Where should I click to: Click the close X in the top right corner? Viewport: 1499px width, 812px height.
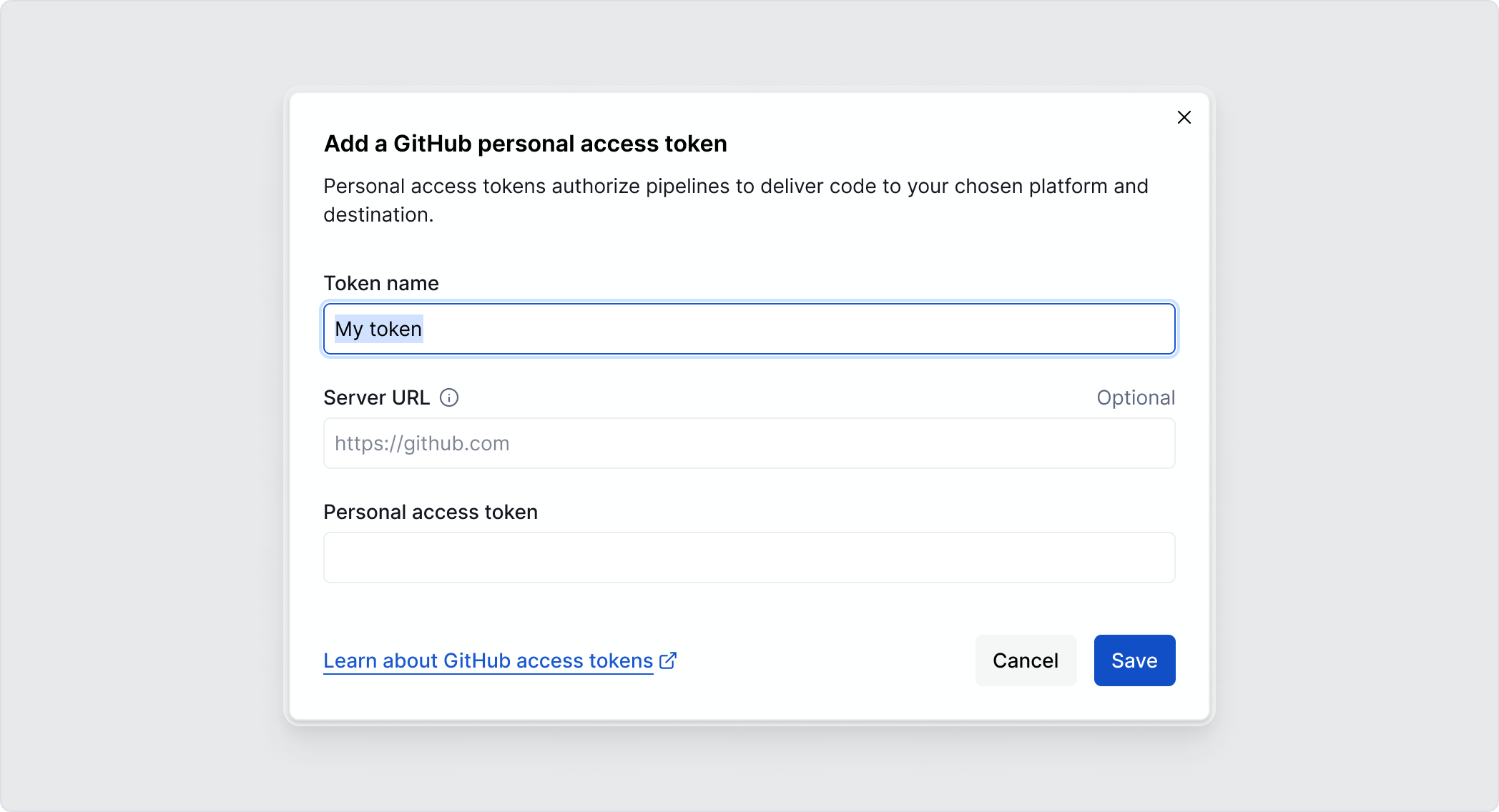pos(1184,117)
